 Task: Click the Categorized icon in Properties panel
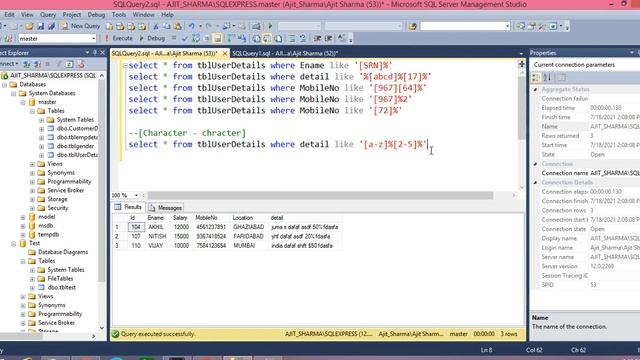[536, 77]
